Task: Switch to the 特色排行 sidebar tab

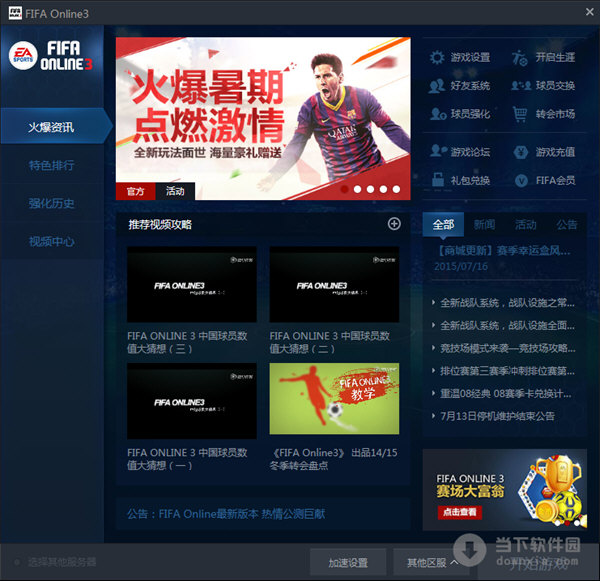Action: (x=52, y=165)
